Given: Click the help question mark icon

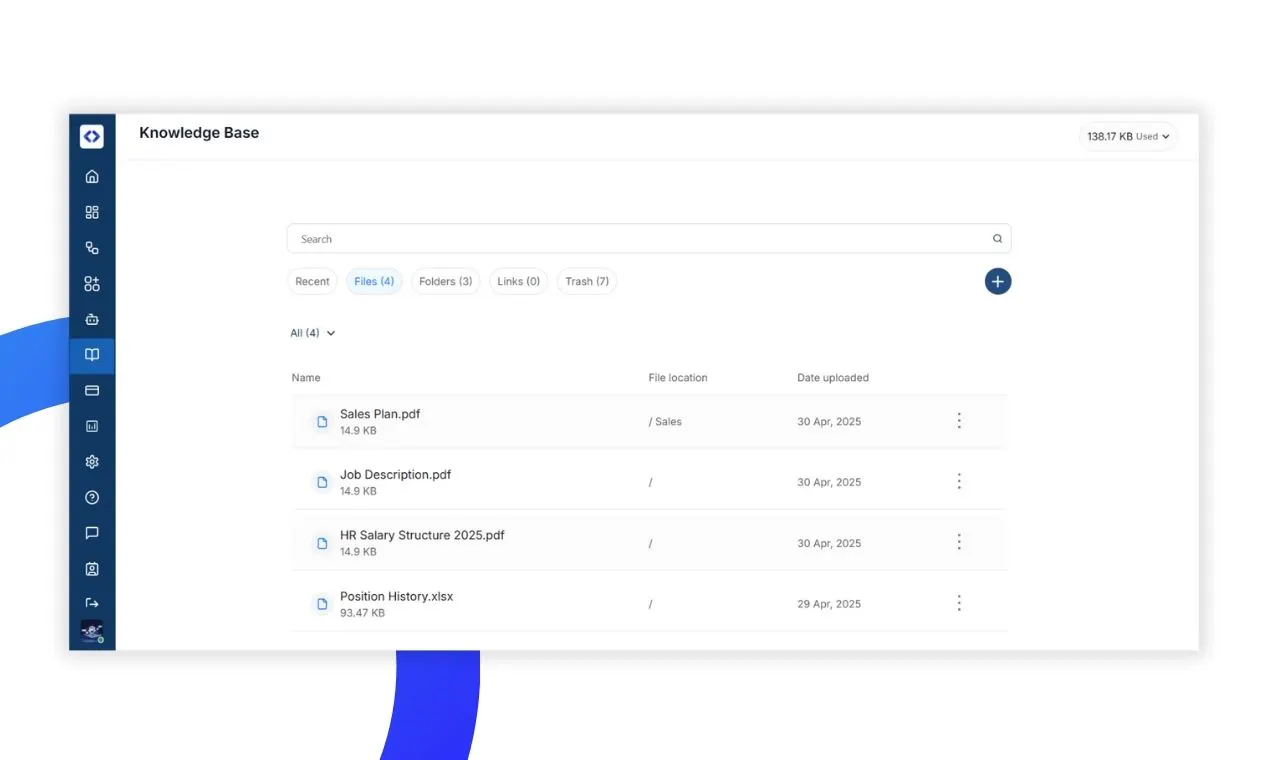Looking at the screenshot, I should (x=92, y=497).
